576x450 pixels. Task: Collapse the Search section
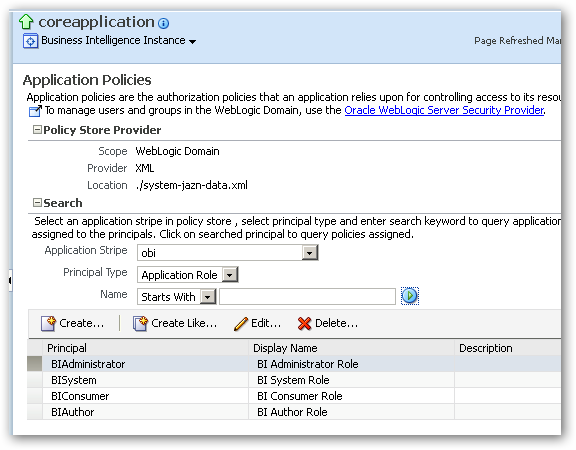(37, 202)
